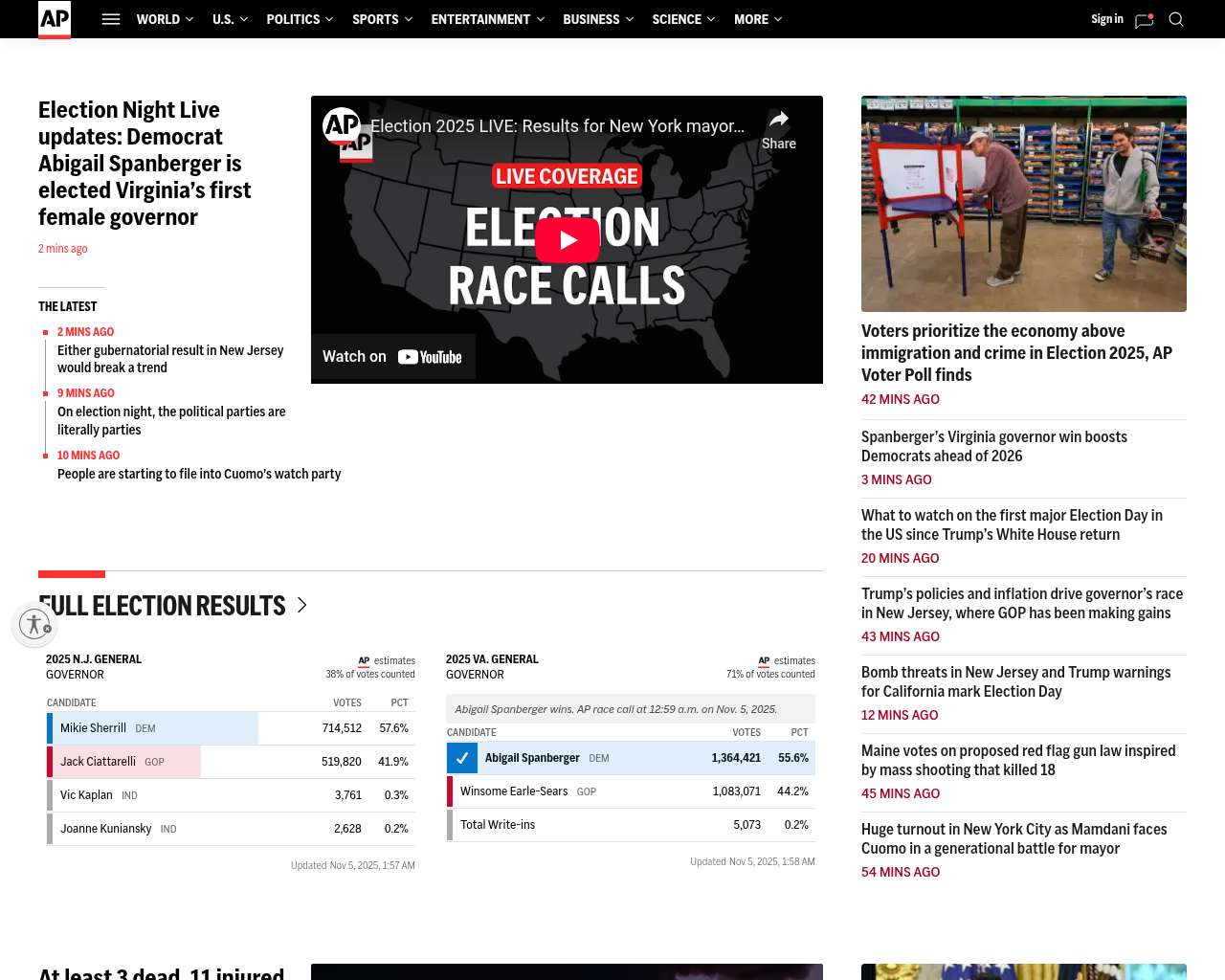This screenshot has width=1225, height=980.
Task: Click The Latest section heading
Action: click(67, 306)
